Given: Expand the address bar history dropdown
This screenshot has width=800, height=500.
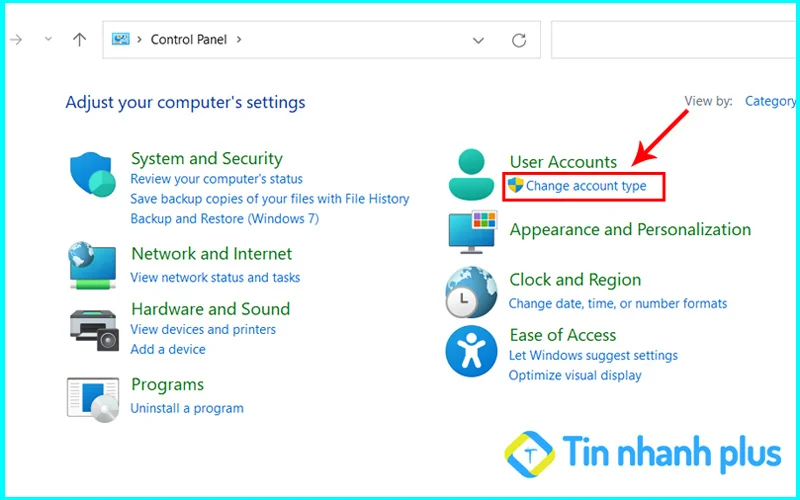Looking at the screenshot, I should [x=478, y=40].
